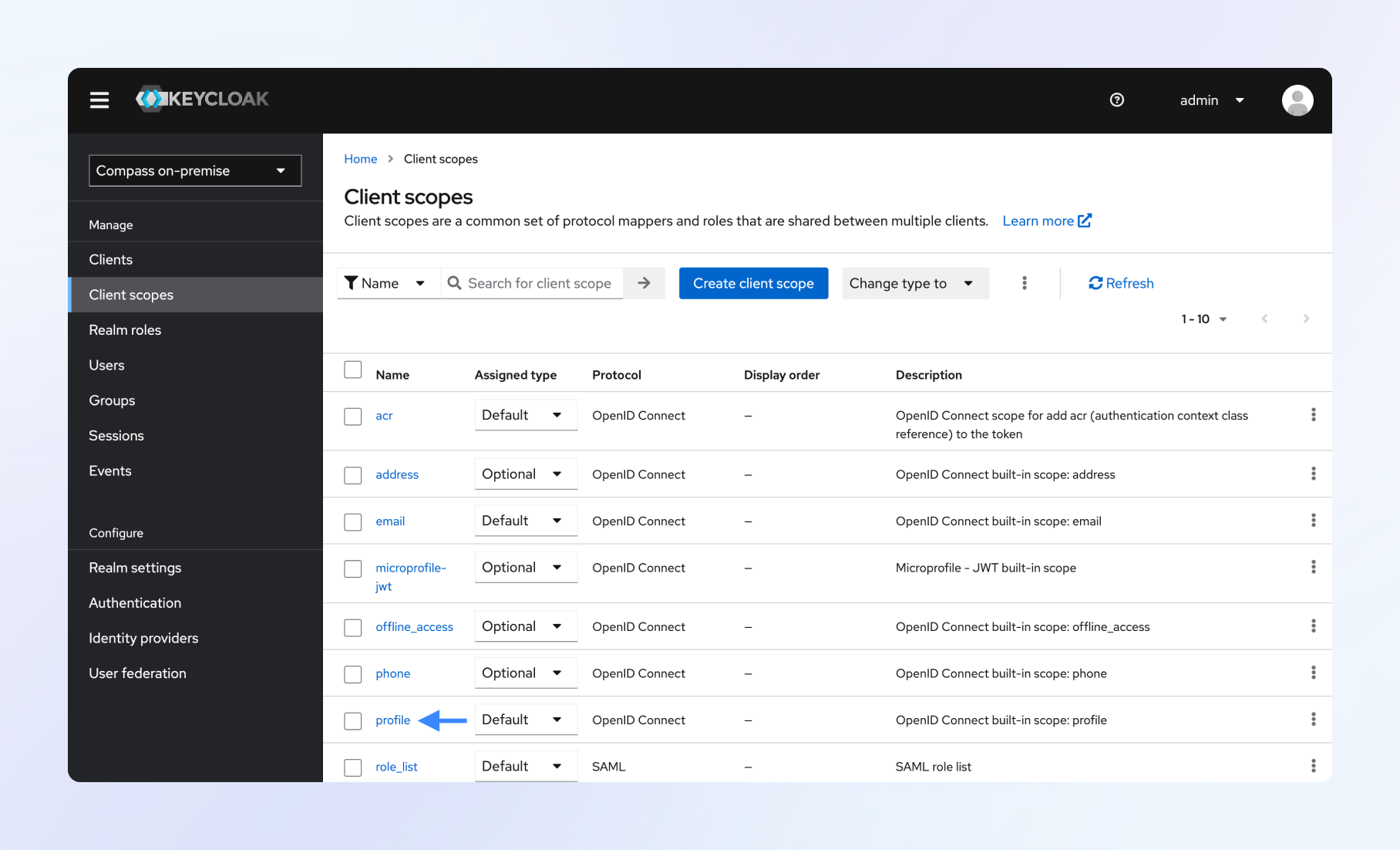The image size is (1400, 850).
Task: Click the help question mark icon
Action: 1116,100
